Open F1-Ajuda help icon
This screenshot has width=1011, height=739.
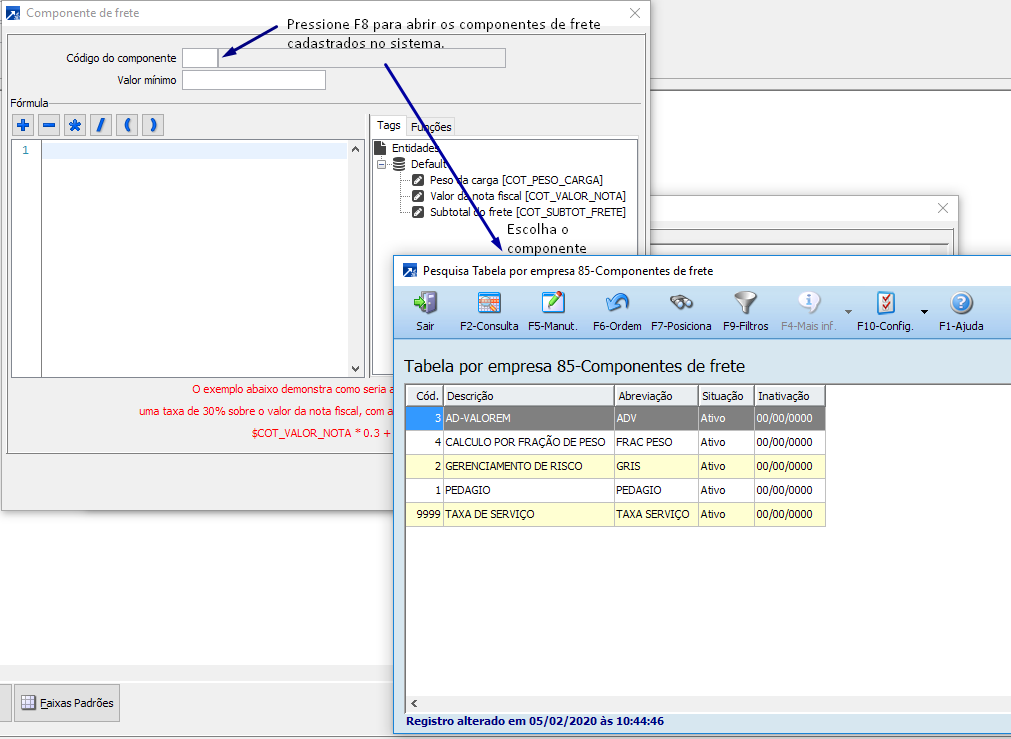pos(960,304)
